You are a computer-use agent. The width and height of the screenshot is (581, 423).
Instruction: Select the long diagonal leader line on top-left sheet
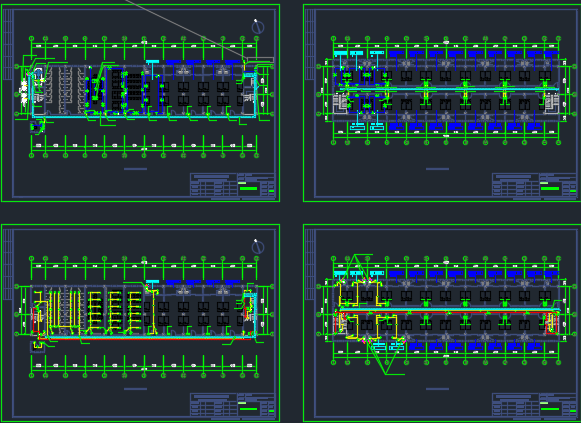coord(185,30)
